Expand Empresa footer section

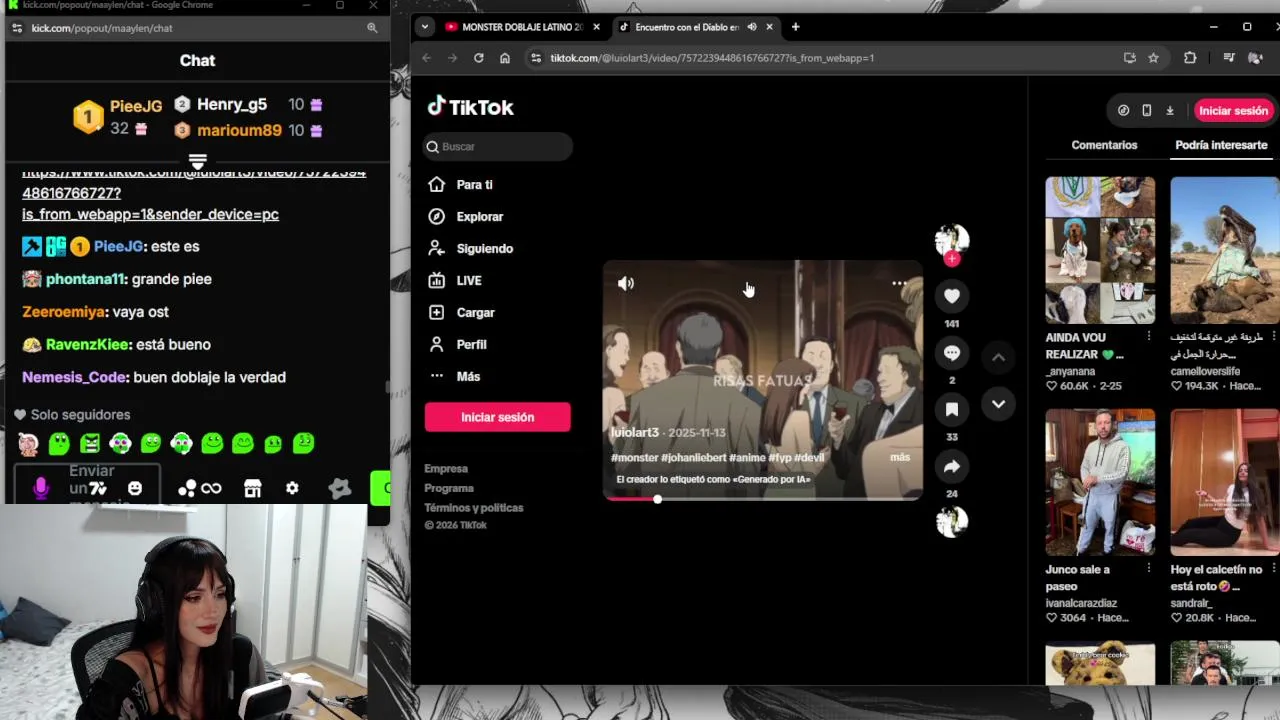[x=446, y=468]
